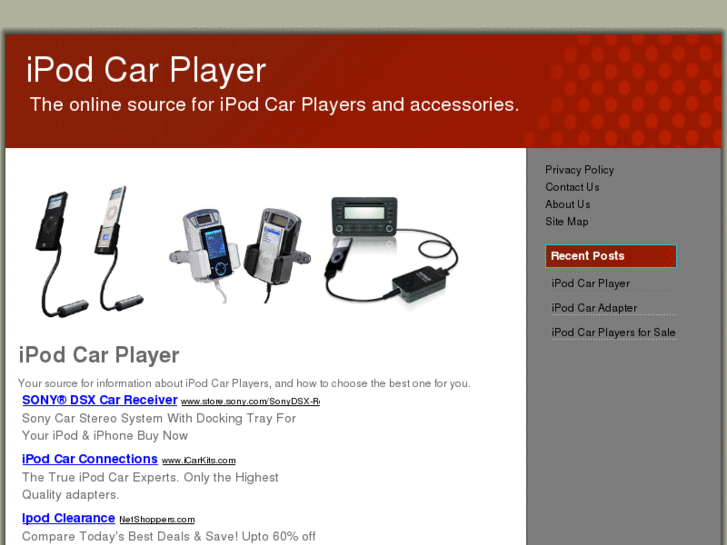Click the black adapter box image
This screenshot has width=727, height=545.
pyautogui.click(x=421, y=283)
